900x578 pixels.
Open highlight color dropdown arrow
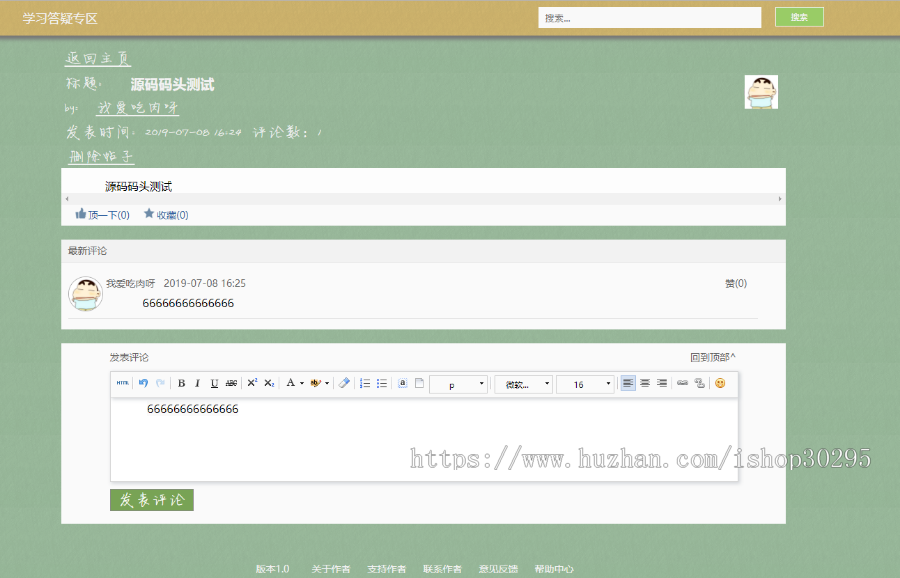(327, 383)
